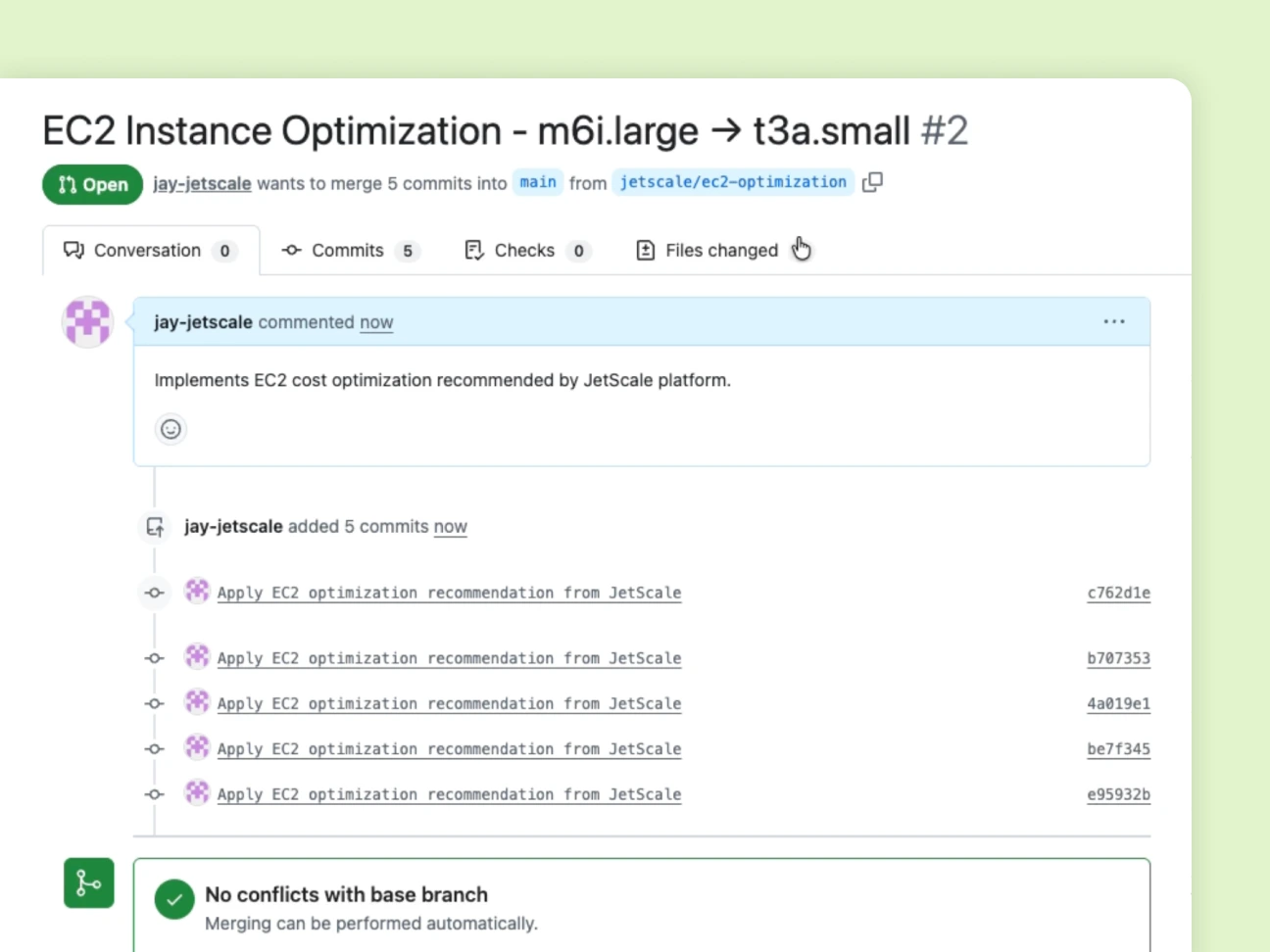The image size is (1270, 952).
Task: Open the comment options ellipsis menu
Action: (x=1114, y=321)
